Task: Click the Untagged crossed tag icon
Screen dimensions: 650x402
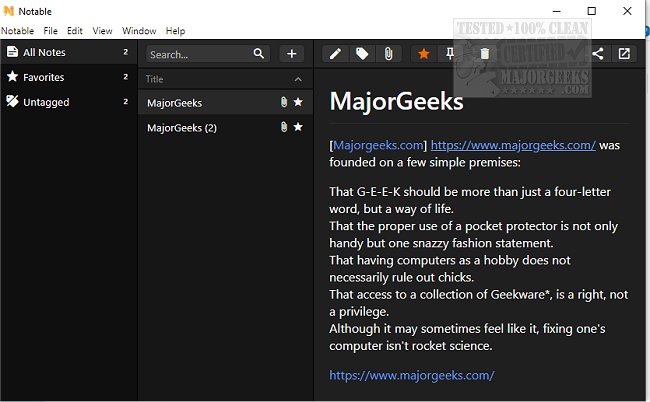Action: click(x=12, y=101)
